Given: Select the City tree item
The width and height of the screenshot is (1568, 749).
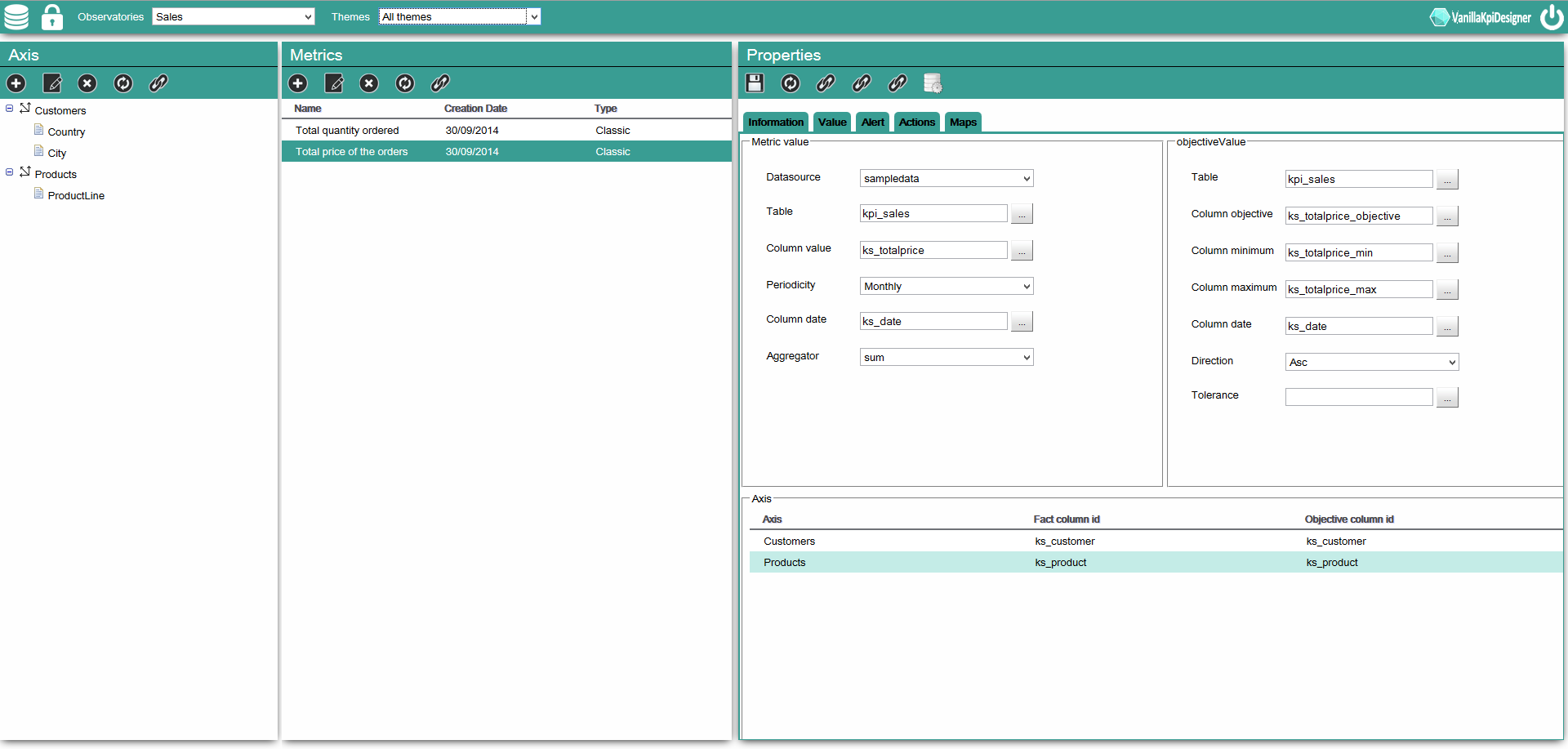Looking at the screenshot, I should pos(57,153).
